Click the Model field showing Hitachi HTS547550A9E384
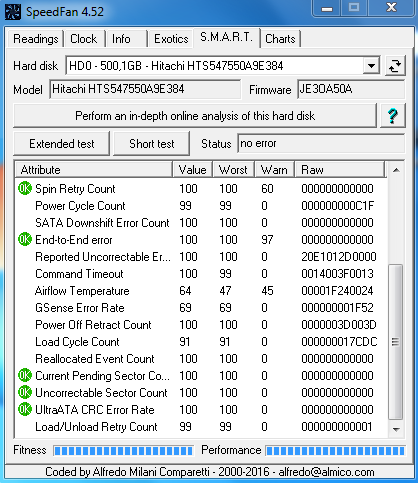Screen dimensions: 418x483 145,89
